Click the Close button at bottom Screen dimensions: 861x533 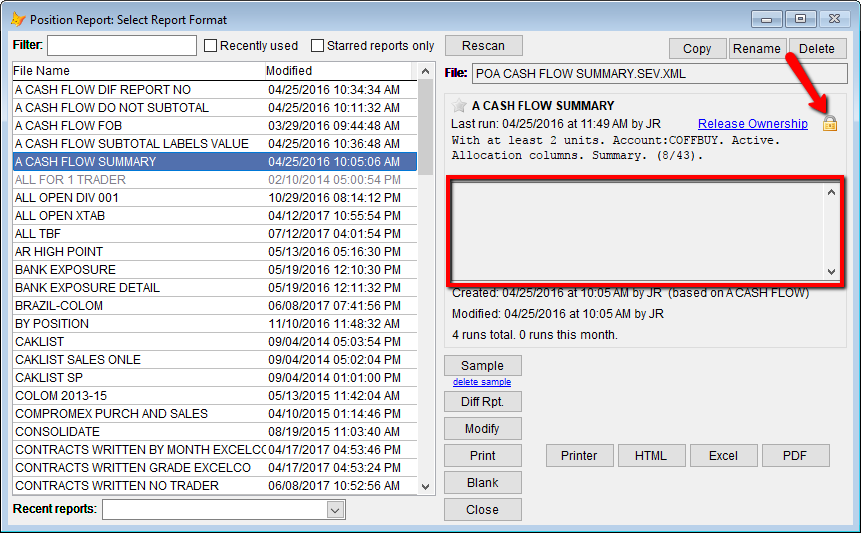[482, 509]
